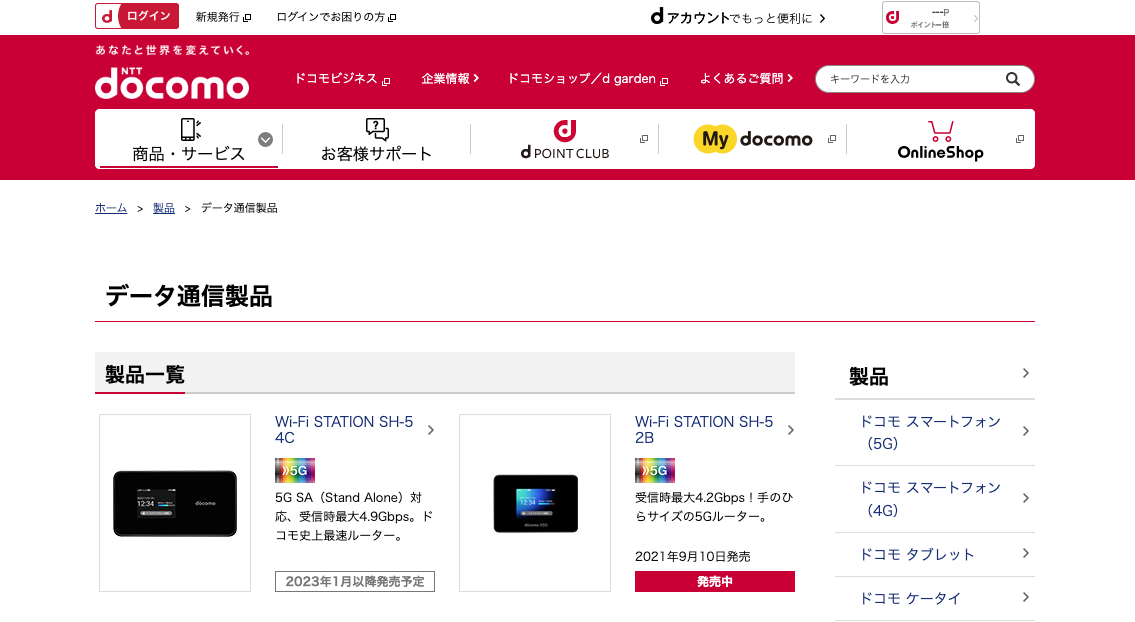Open ドコモビジネス link
Screen dimensions: 1135x622
342,79
